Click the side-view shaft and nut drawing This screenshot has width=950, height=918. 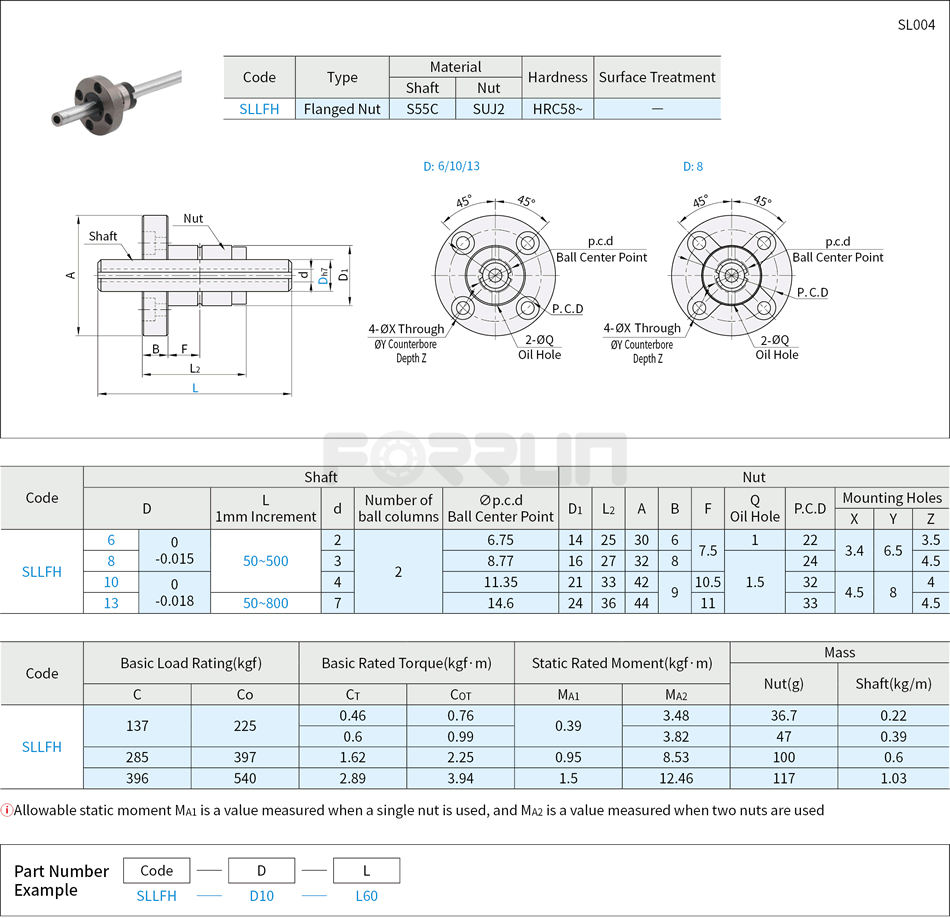click(x=209, y=303)
